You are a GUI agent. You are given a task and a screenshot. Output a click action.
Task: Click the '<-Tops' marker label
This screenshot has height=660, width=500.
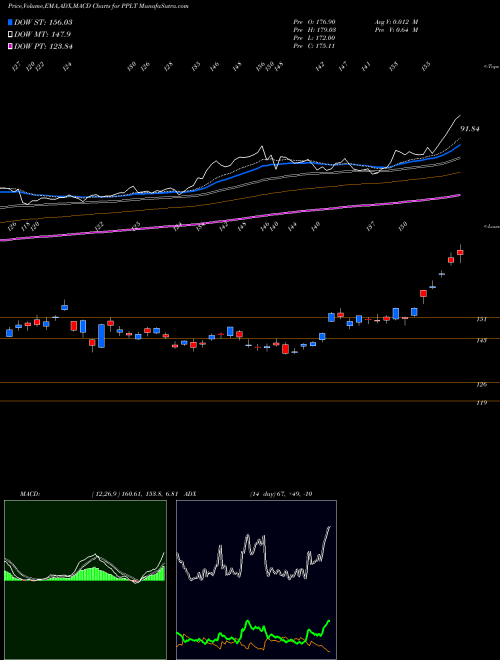491,67
